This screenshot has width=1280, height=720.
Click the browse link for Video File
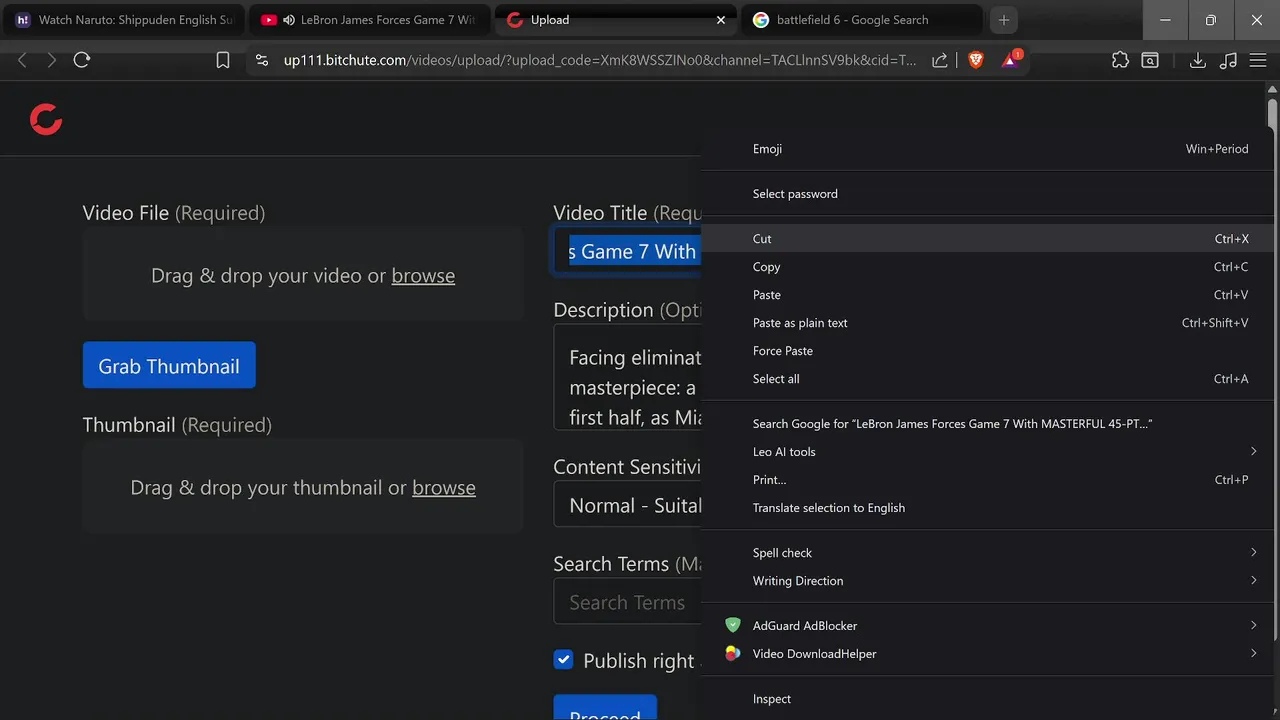point(423,276)
